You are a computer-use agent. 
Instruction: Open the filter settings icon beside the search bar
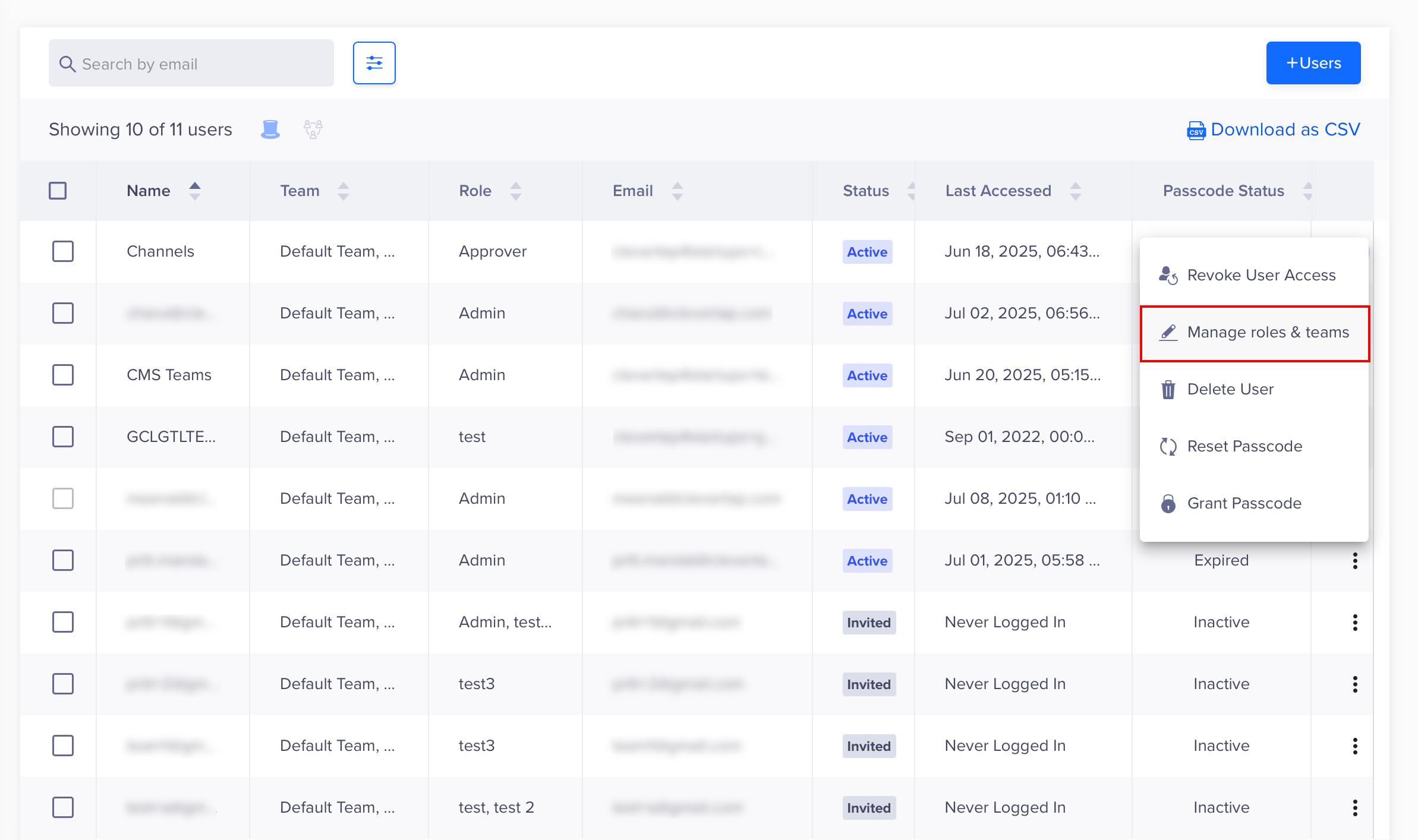pyautogui.click(x=374, y=62)
